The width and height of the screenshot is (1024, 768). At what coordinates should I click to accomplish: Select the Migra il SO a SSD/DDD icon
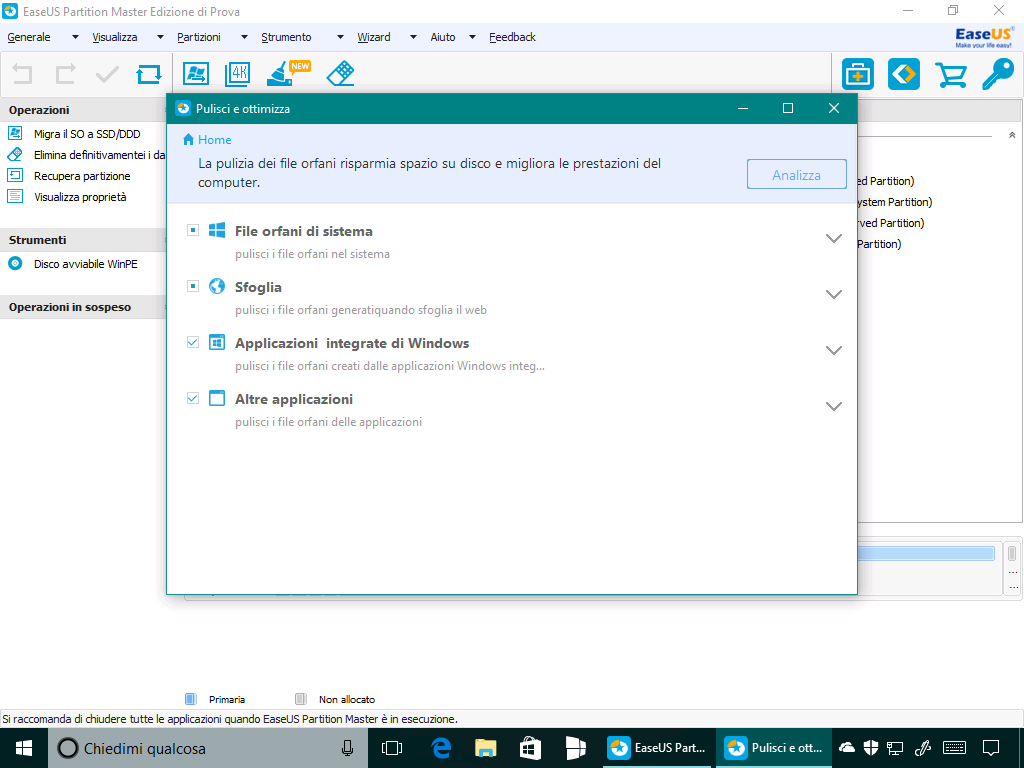(15, 134)
